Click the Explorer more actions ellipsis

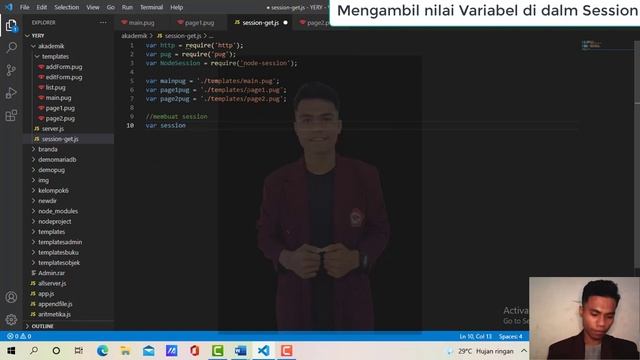click(x=103, y=22)
